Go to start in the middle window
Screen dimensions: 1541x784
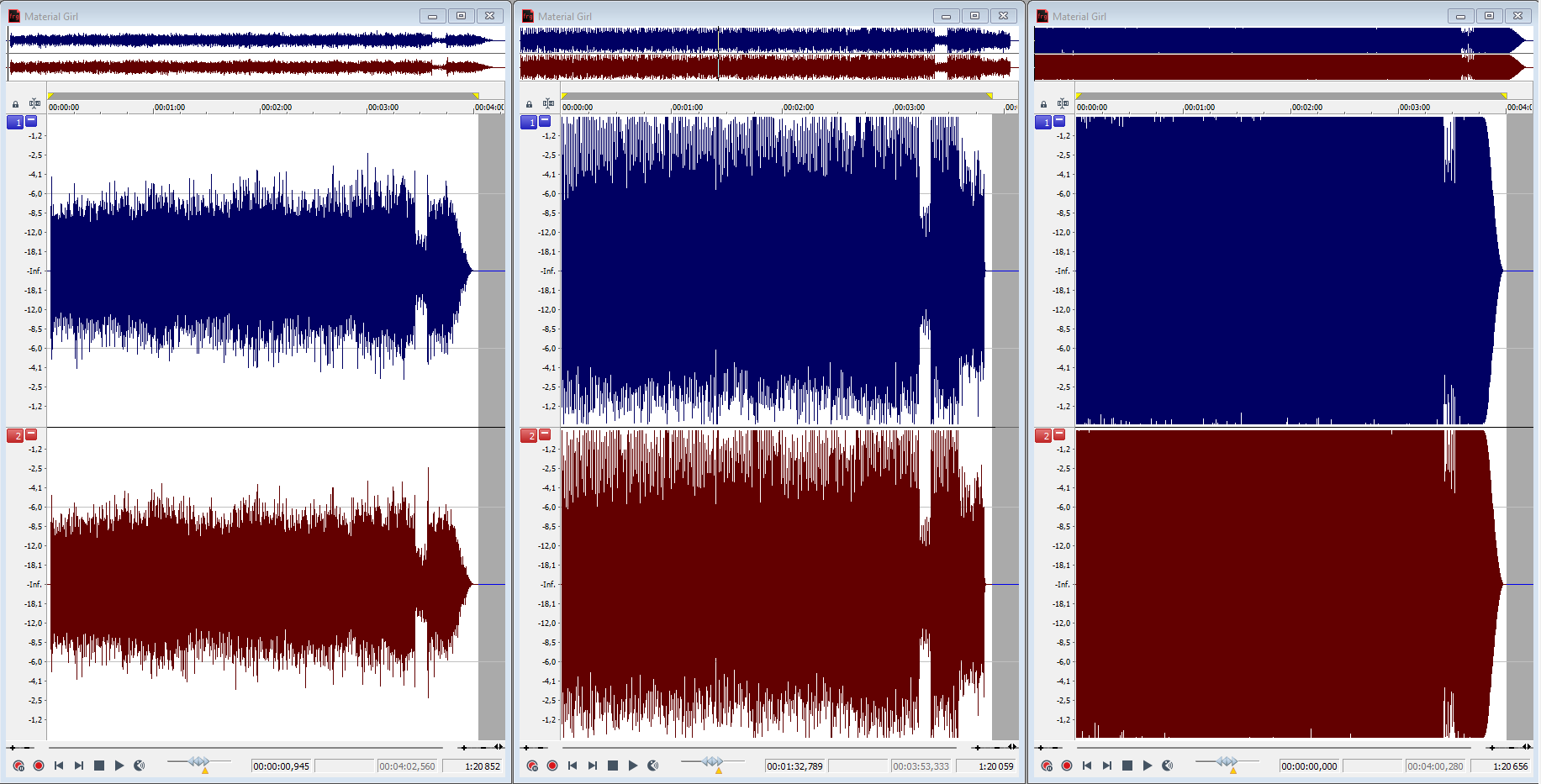(x=573, y=766)
